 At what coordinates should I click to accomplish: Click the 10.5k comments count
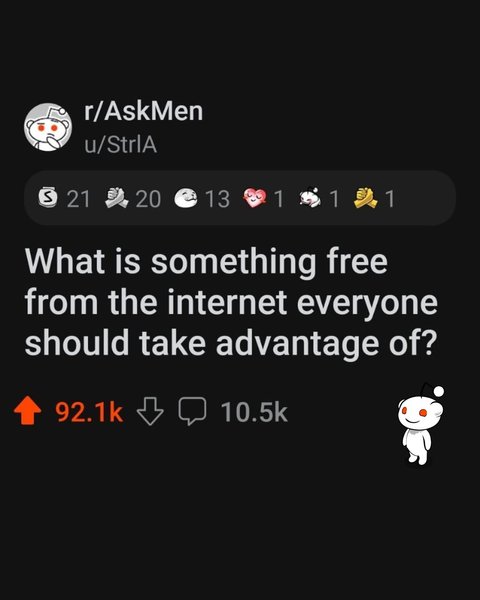tap(254, 412)
